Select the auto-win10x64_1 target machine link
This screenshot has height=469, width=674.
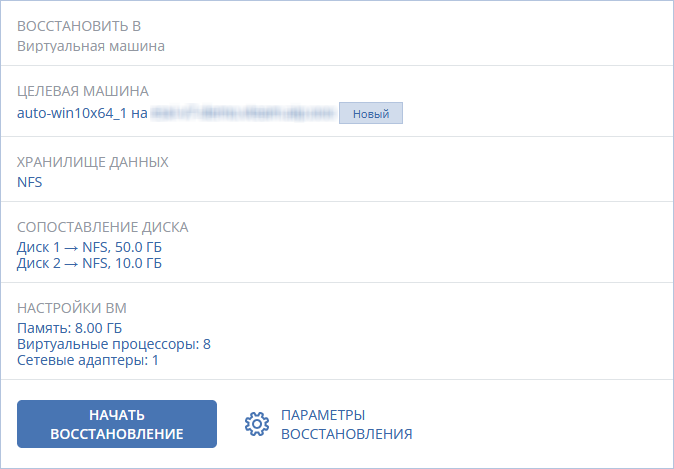click(72, 113)
